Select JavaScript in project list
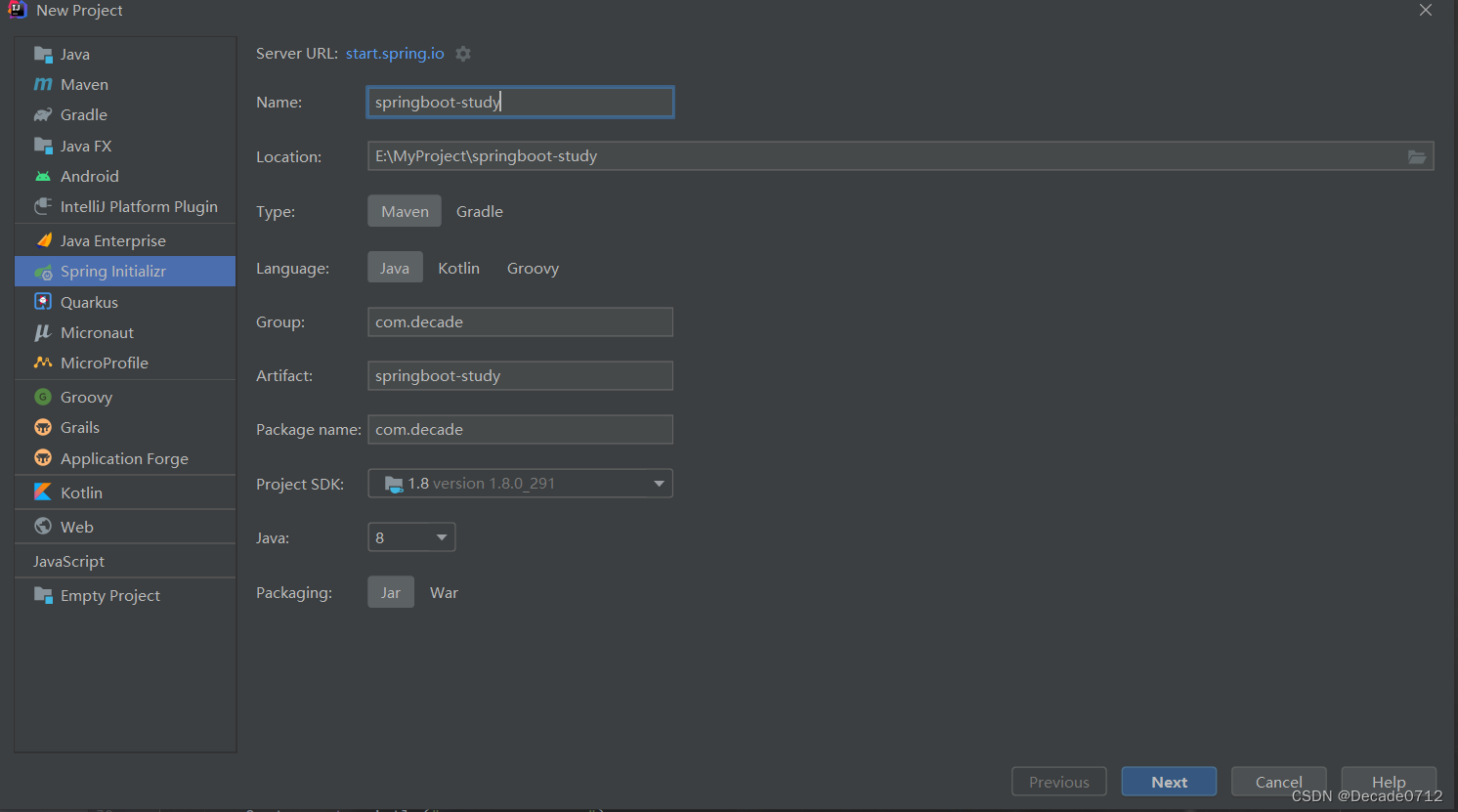Viewport: 1458px width, 812px height. [x=125, y=561]
